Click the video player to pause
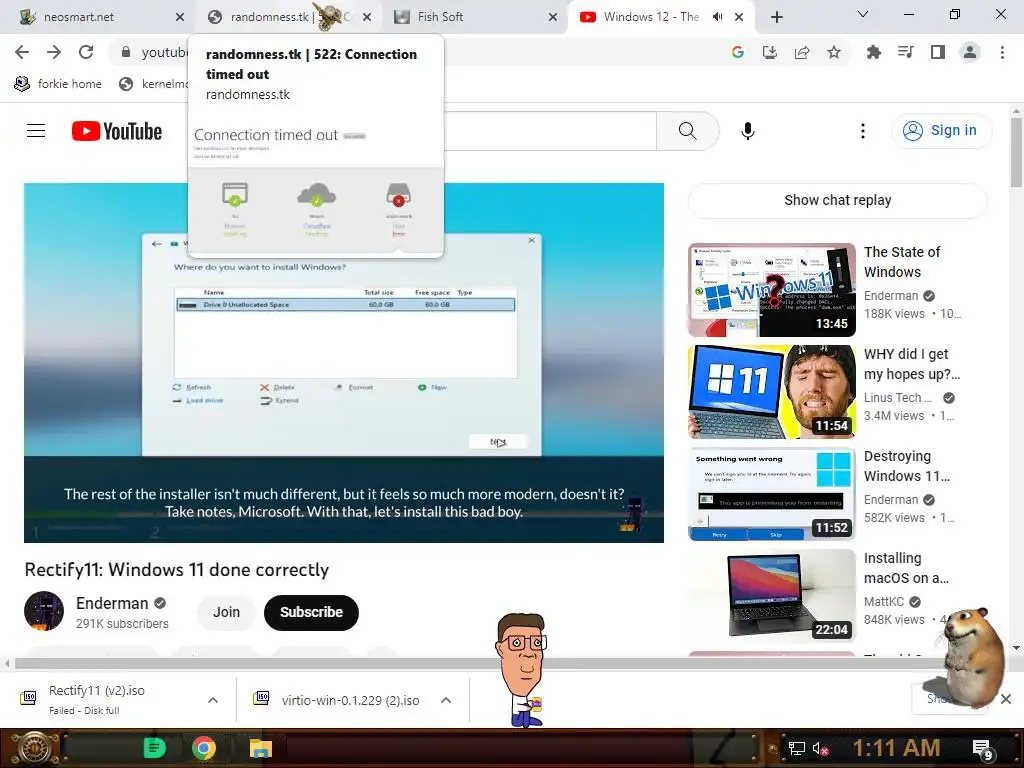Screen dimensions: 1024x768 (x=344, y=362)
